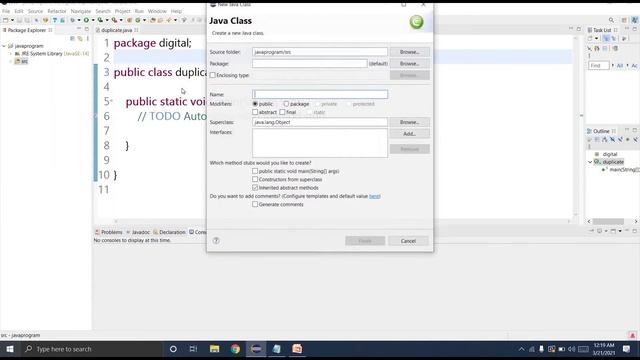Maximize the Package Explorer panel
Image resolution: width=640 pixels, height=360 pixels.
pyautogui.click(x=87, y=29)
